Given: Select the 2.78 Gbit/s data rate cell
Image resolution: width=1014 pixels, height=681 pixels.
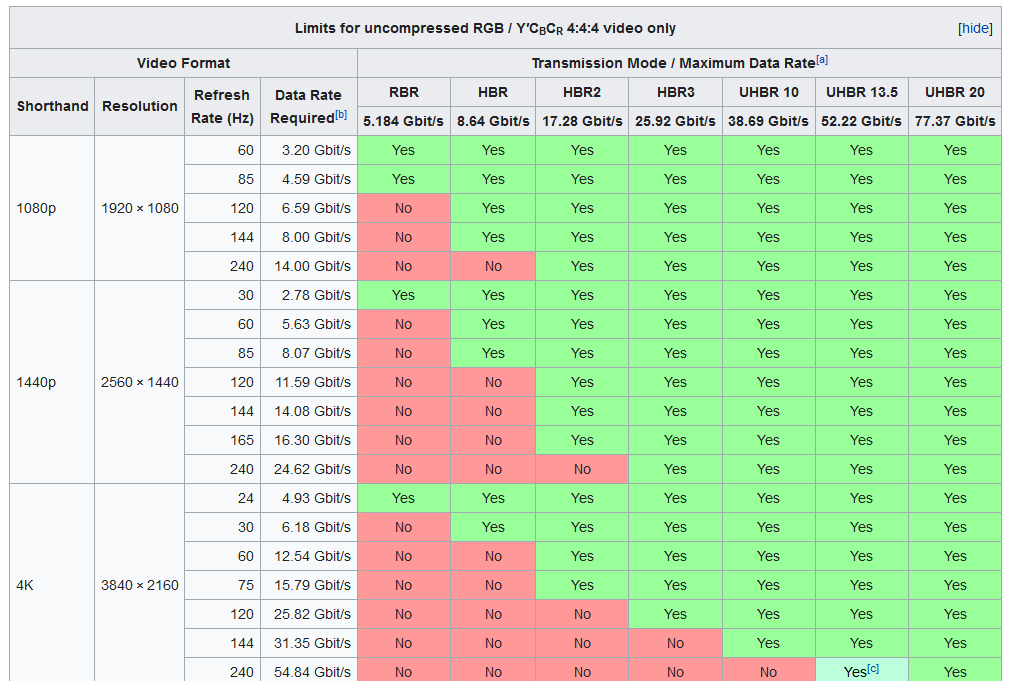Looking at the screenshot, I should coord(308,295).
